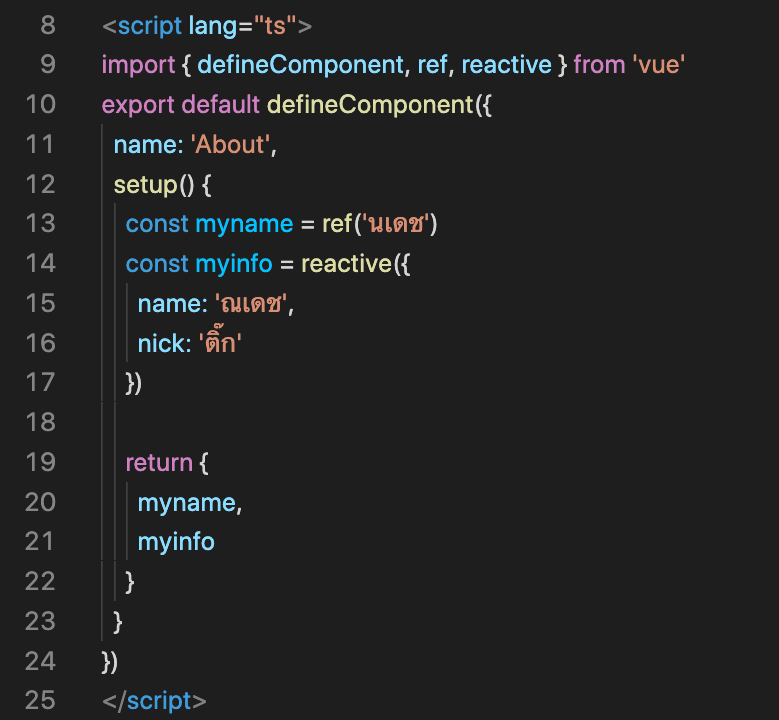This screenshot has width=779, height=720.
Task: Click the closing }) on line 17
Action: tap(134, 384)
